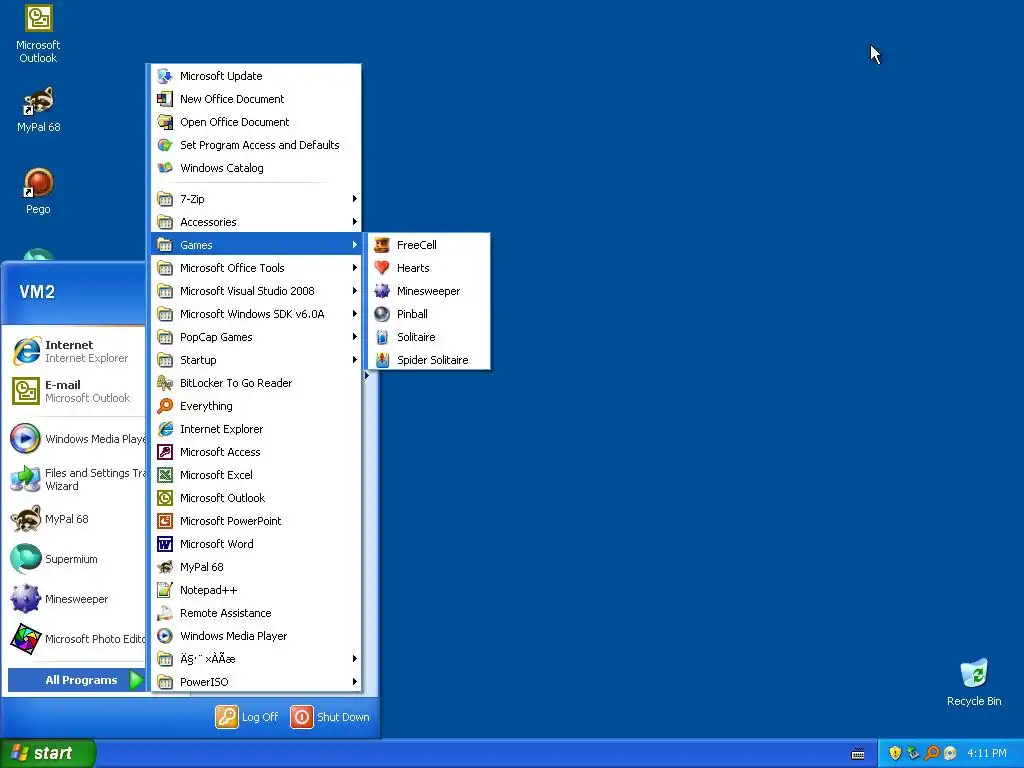Image resolution: width=1024 pixels, height=768 pixels.
Task: Open Notepad++
Action: pos(256,590)
